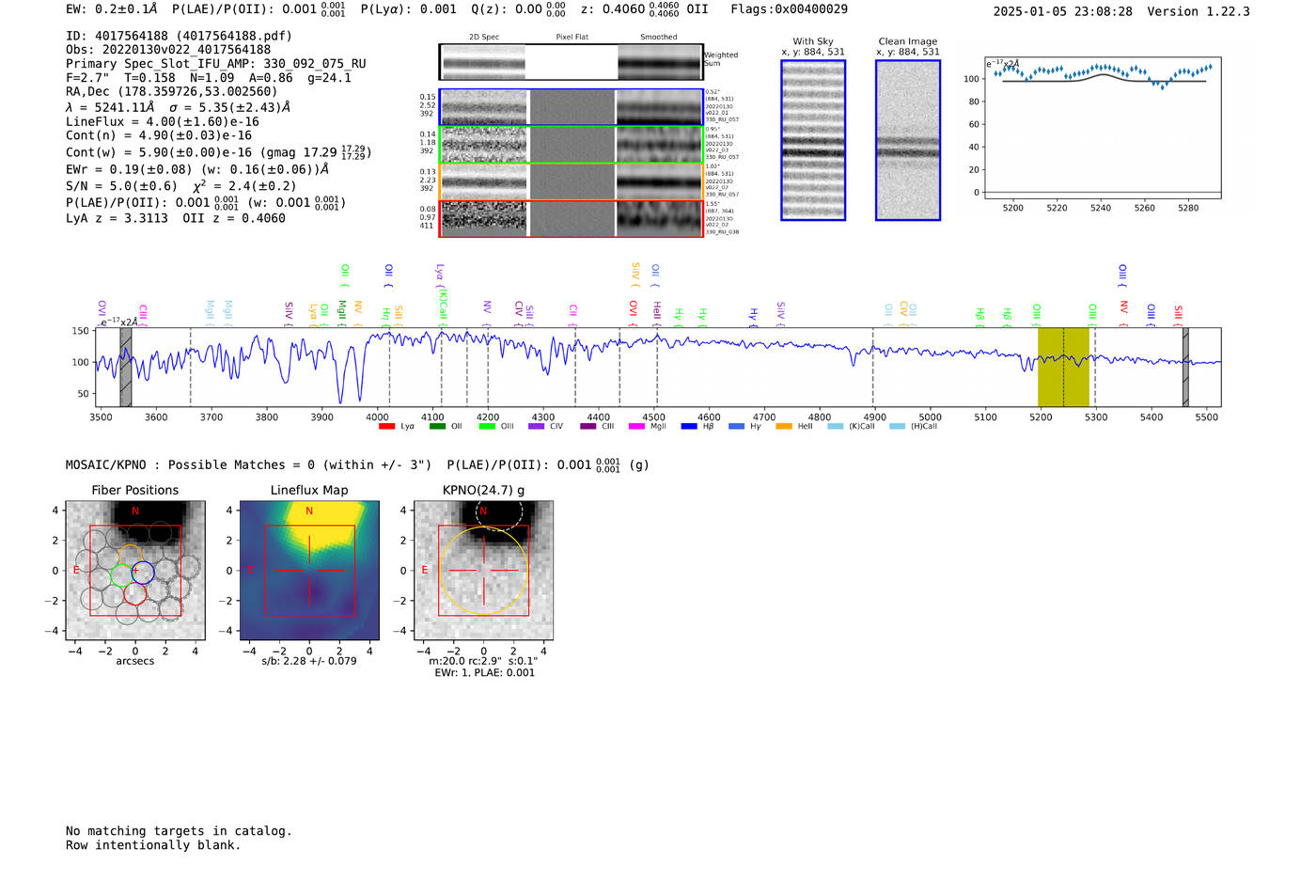This screenshot has width=1316, height=896.
Task: Select the orange-bordered 2D spectrum row
Action: point(572,181)
